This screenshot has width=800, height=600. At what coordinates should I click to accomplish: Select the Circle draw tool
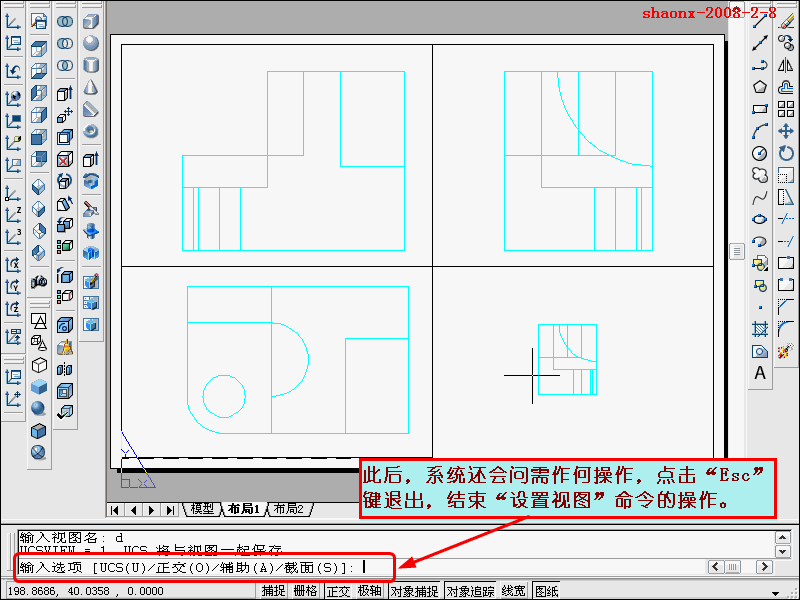760,153
